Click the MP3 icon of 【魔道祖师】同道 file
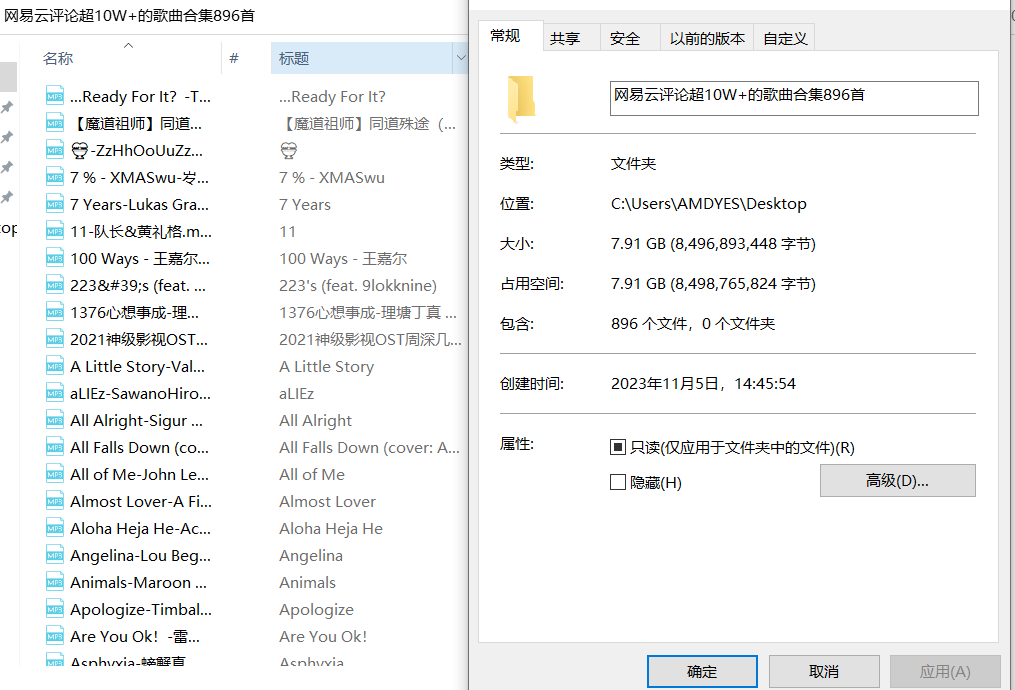1015x690 pixels. point(55,123)
